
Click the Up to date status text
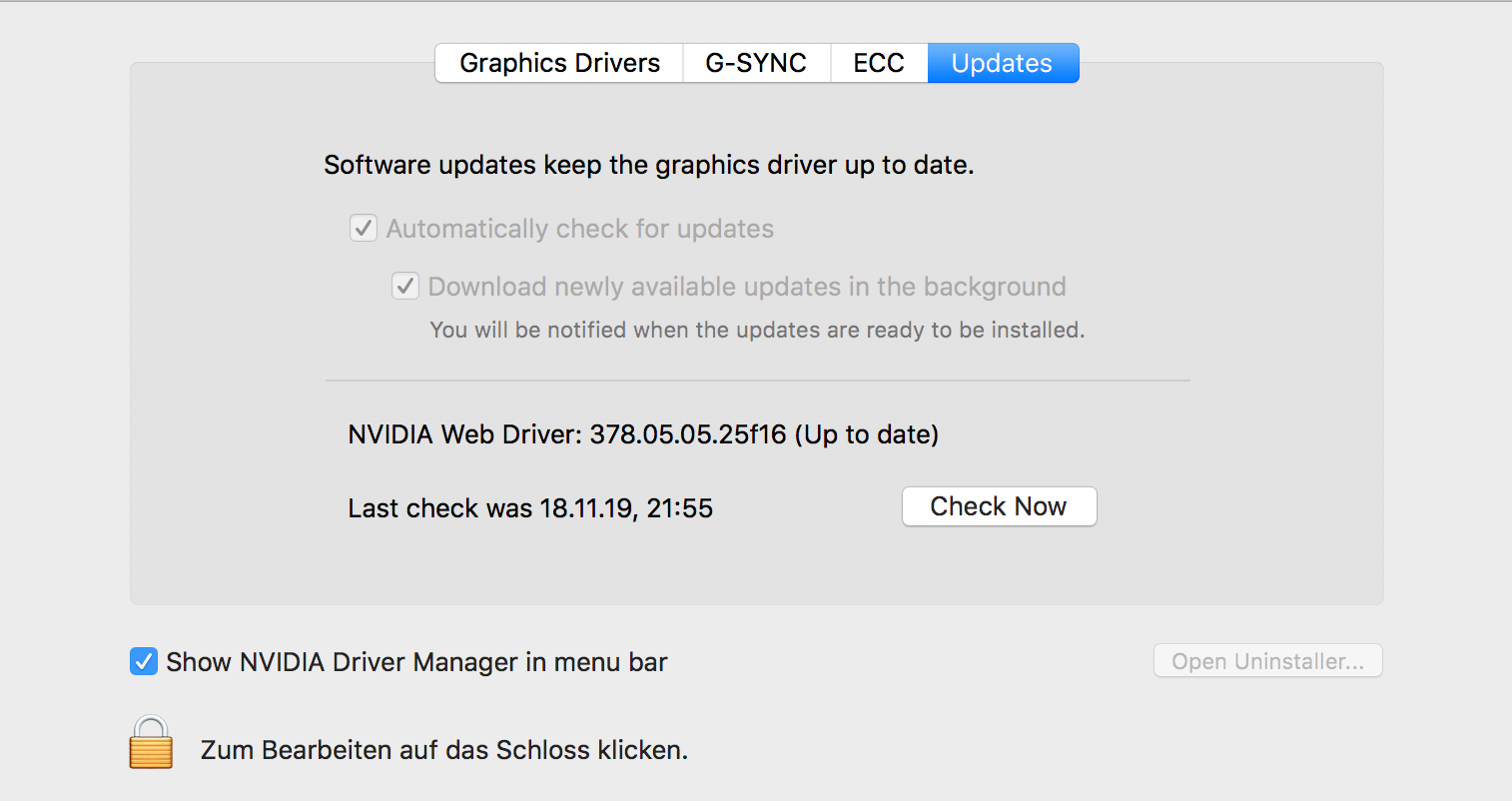pyautogui.click(x=867, y=434)
